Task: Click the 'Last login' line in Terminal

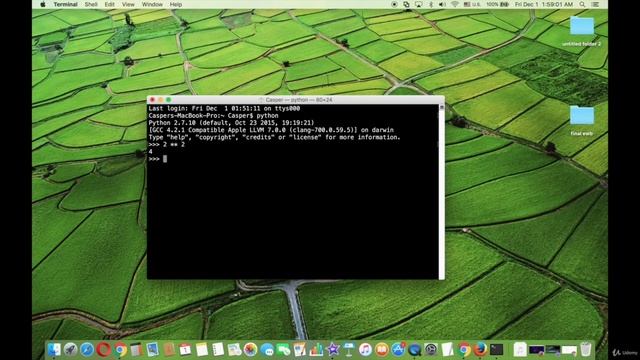Action: (x=224, y=109)
